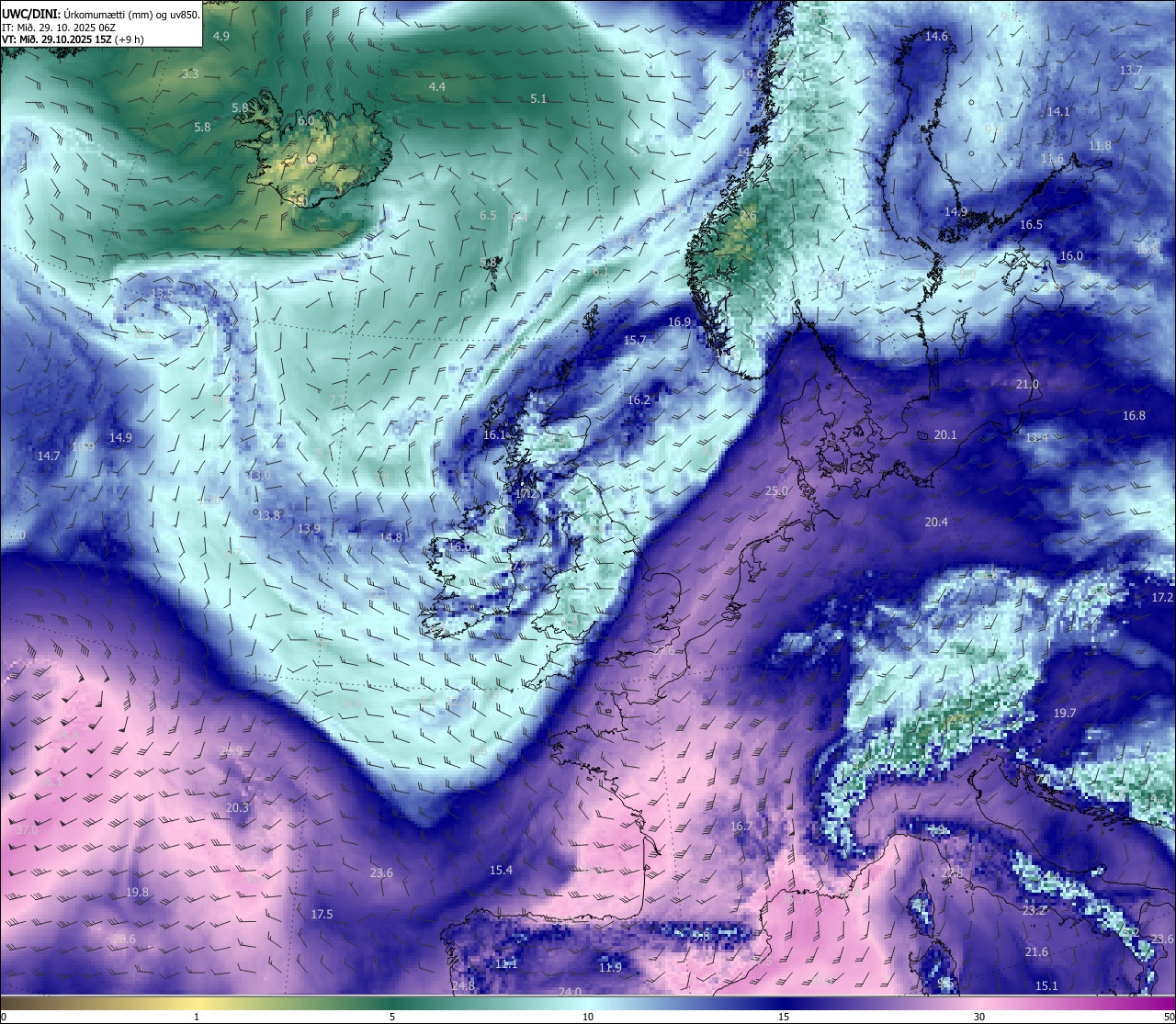Click the 19.7 value east of the Alps
This screenshot has height=1024, width=1176.
1065,714
